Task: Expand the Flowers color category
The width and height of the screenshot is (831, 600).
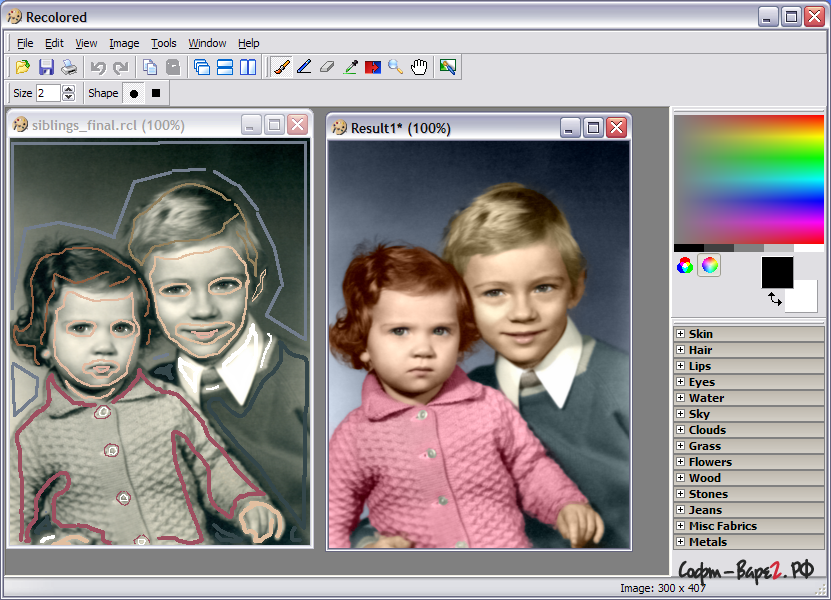Action: [680, 461]
